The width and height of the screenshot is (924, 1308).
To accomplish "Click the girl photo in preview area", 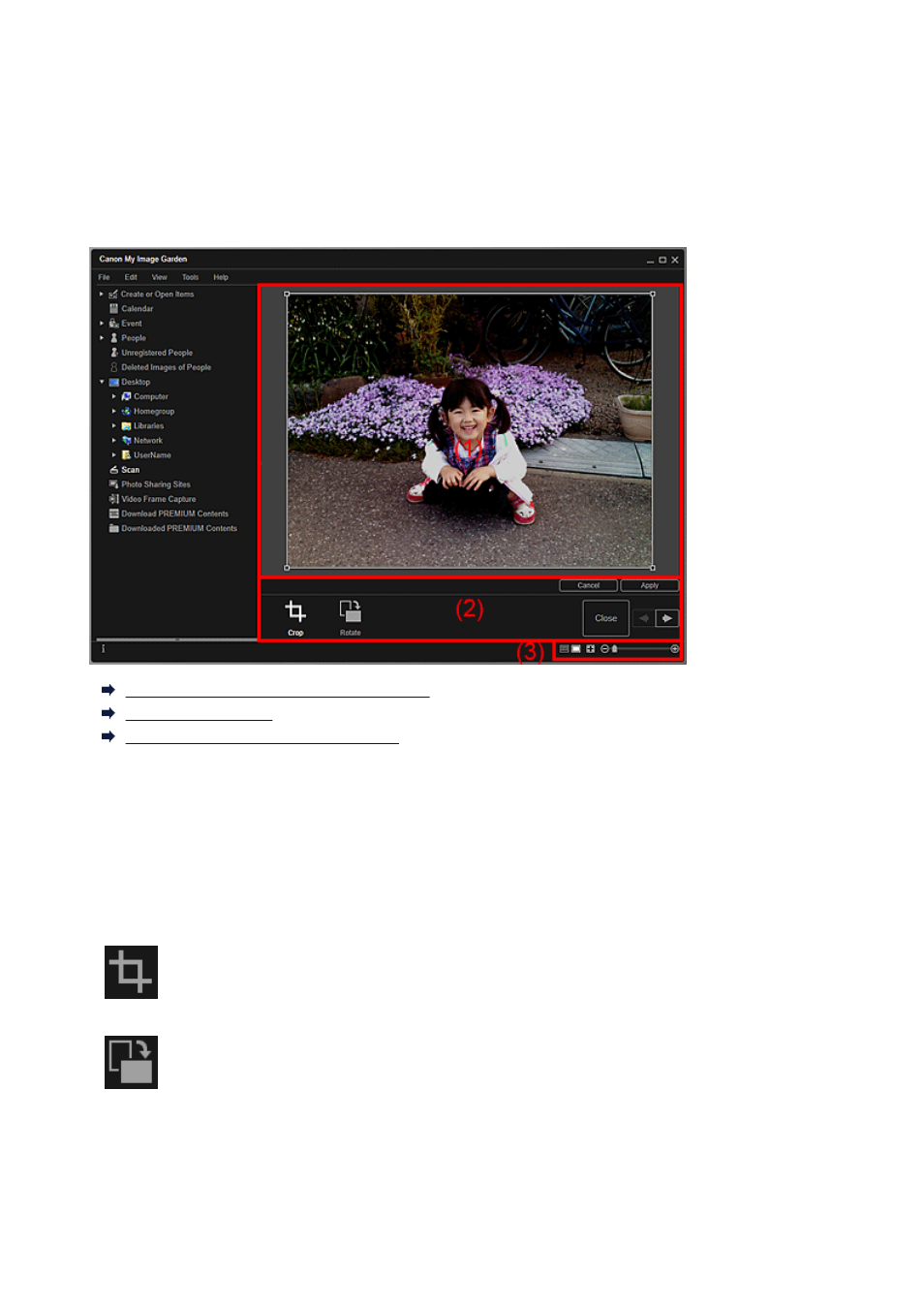I will [x=470, y=430].
